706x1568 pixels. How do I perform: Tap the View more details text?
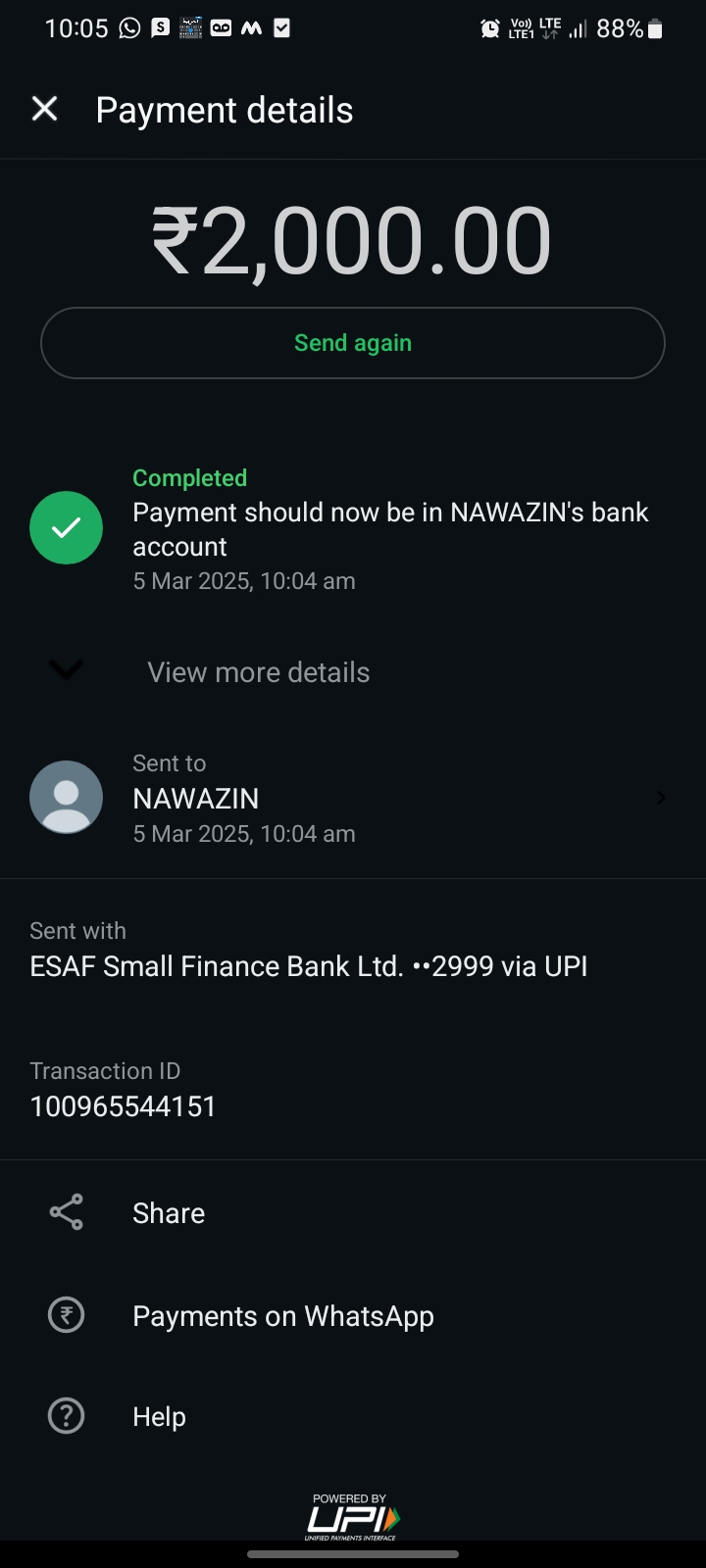[259, 672]
